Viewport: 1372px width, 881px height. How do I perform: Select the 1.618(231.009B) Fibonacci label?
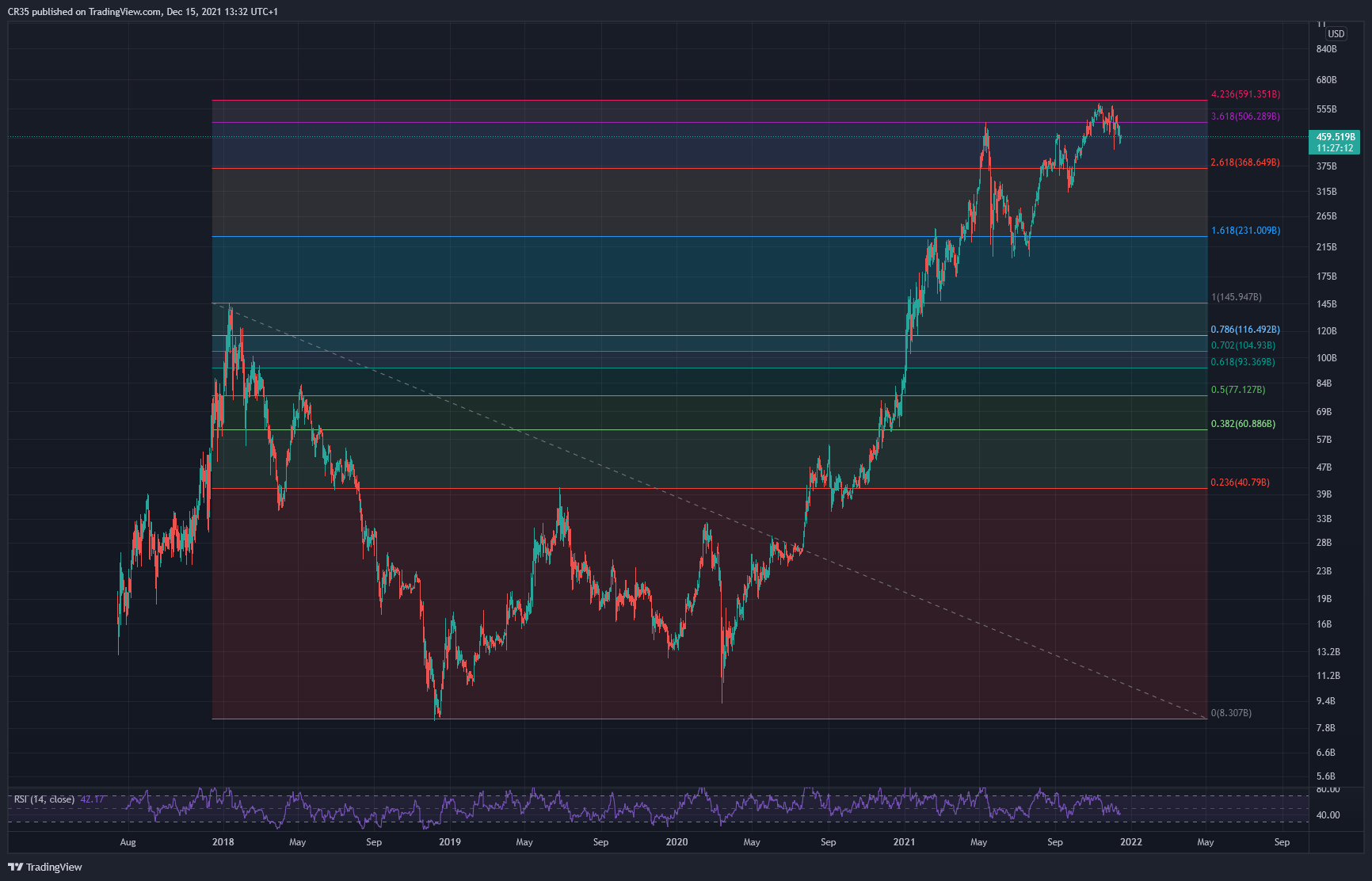pos(1245,231)
